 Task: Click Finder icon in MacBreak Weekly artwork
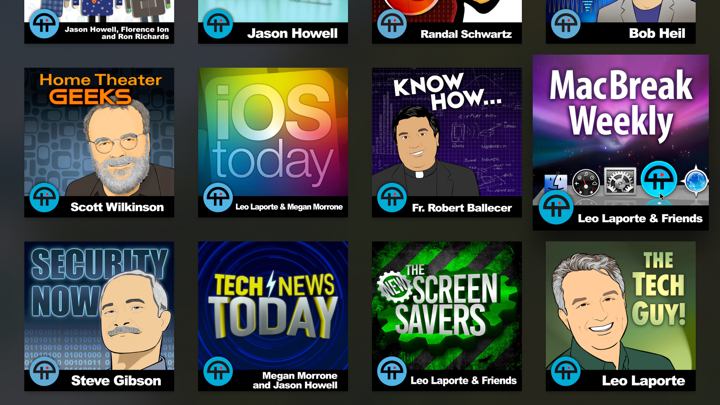tap(556, 182)
